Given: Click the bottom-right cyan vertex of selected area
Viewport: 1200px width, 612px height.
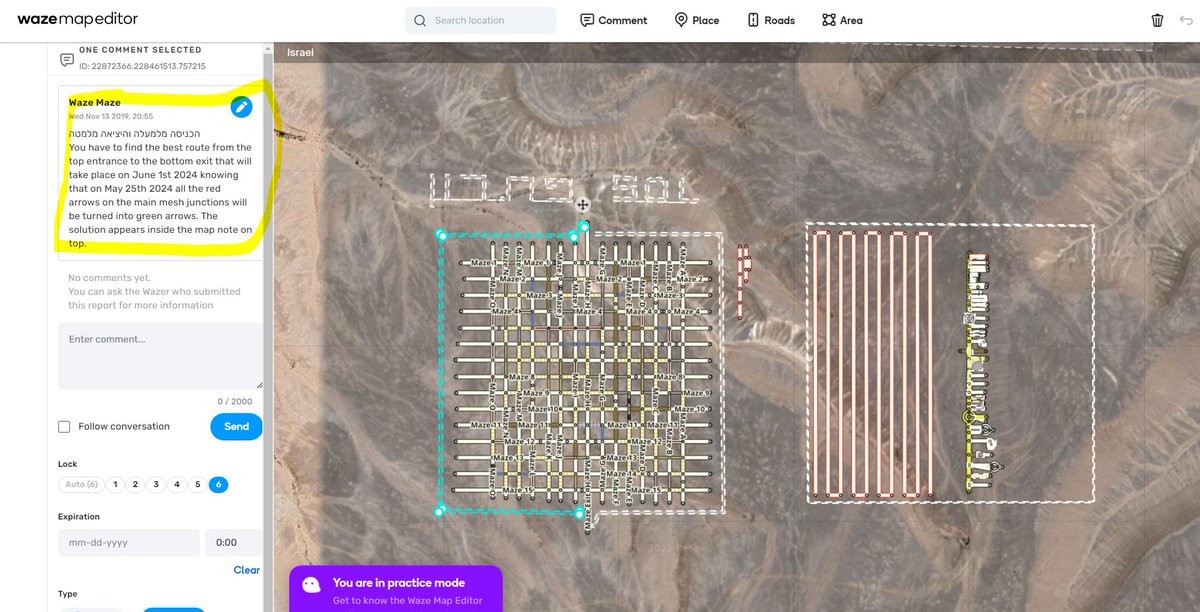Looking at the screenshot, I should 580,514.
